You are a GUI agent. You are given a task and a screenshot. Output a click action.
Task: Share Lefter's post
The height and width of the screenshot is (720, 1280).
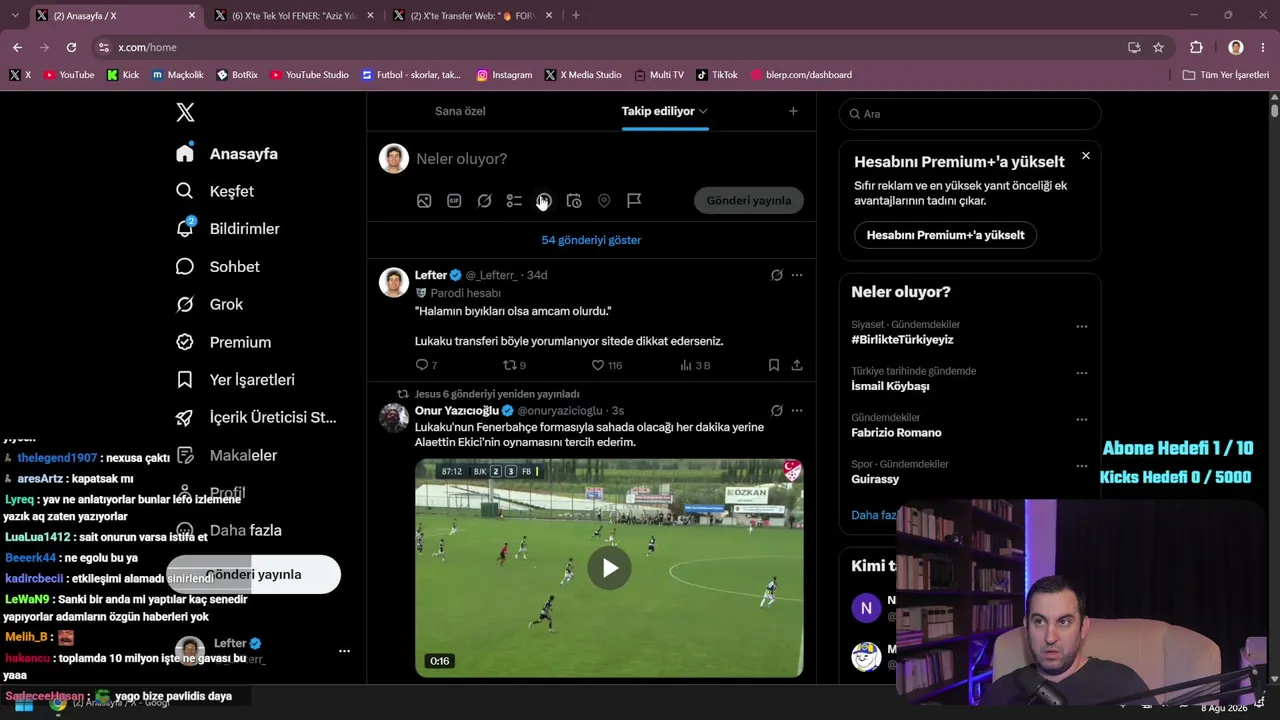coord(797,365)
